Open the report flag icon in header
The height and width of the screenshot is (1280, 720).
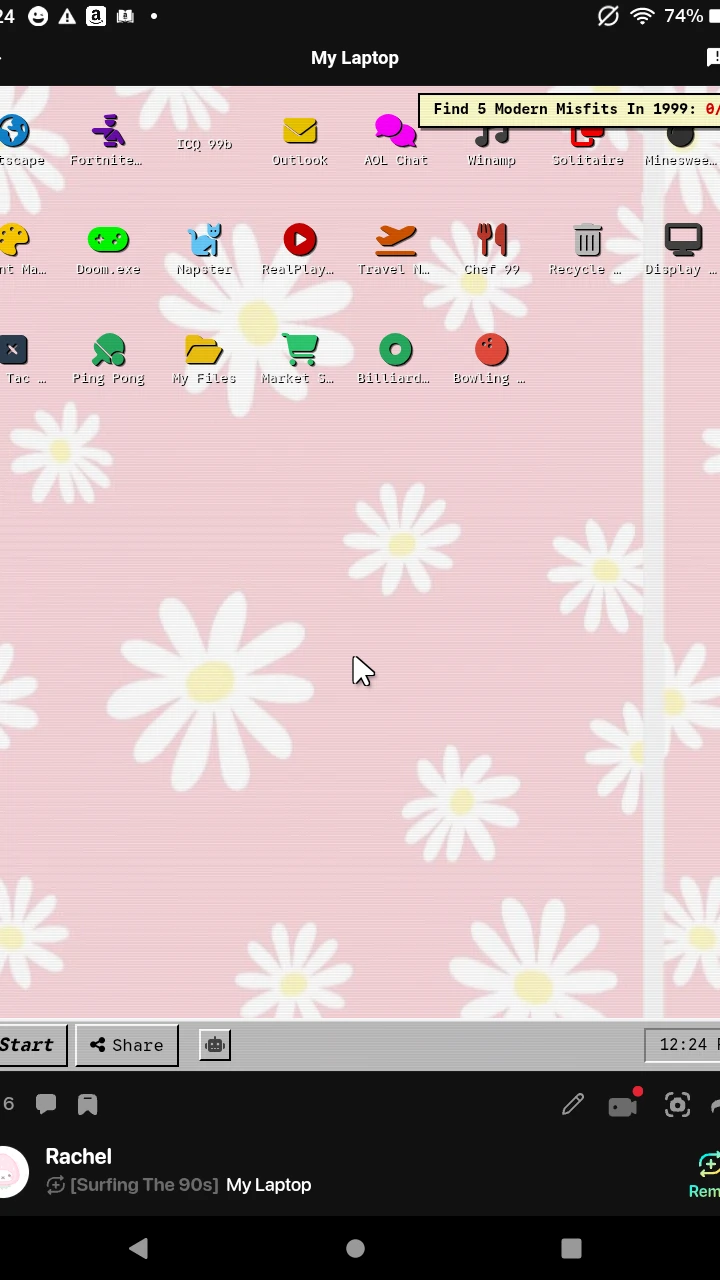(713, 58)
